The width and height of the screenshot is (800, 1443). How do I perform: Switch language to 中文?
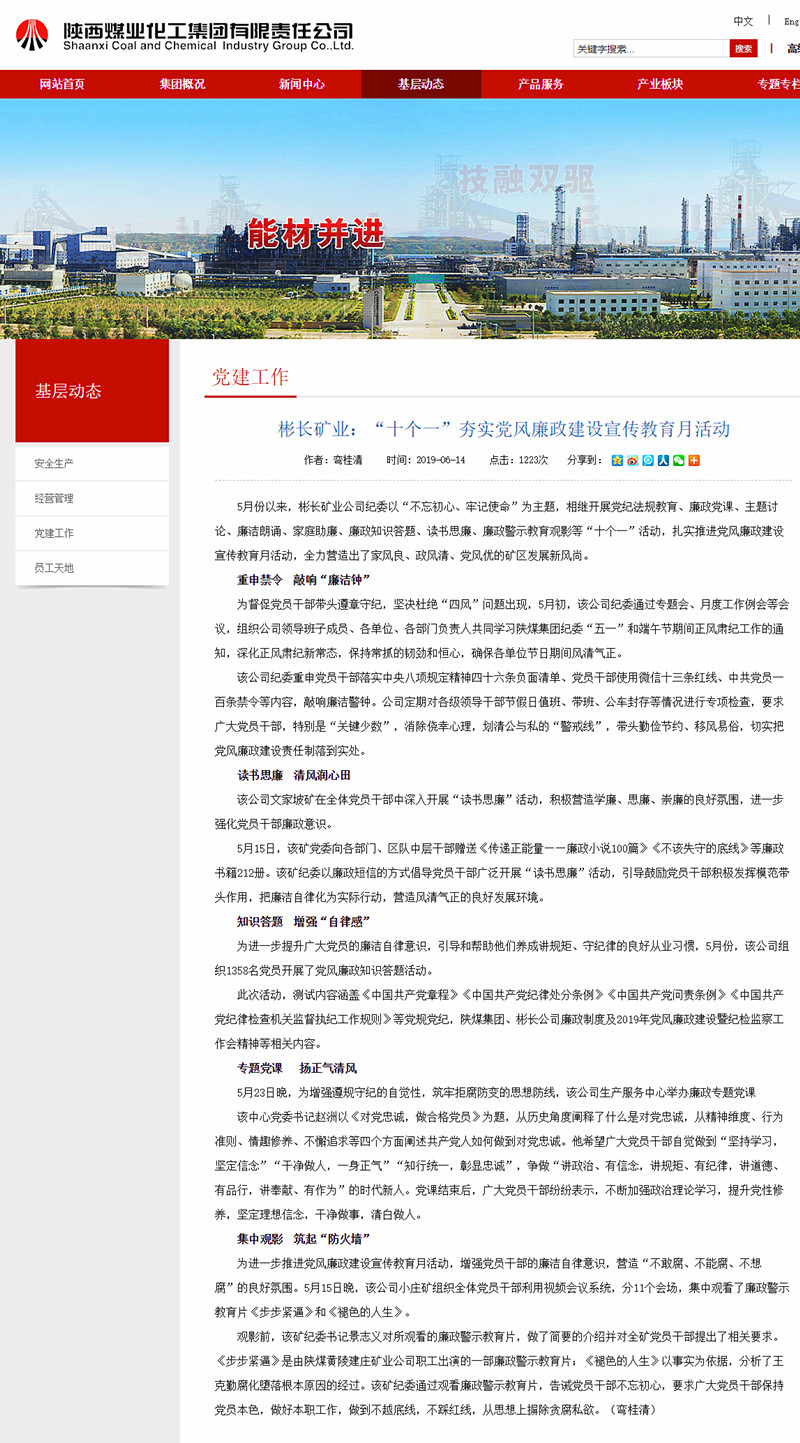743,20
